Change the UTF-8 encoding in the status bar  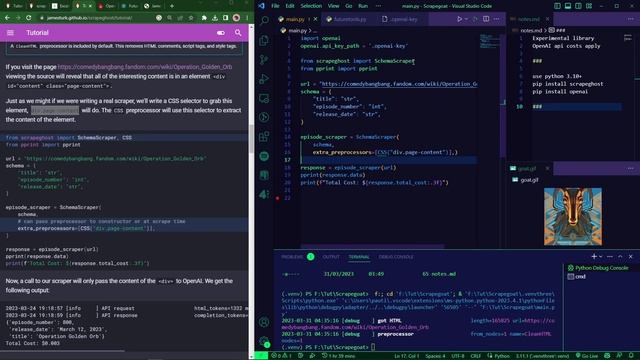(x=458, y=356)
